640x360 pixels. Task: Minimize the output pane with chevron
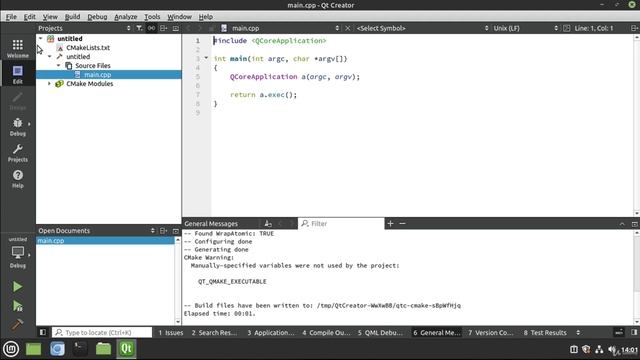(622, 224)
